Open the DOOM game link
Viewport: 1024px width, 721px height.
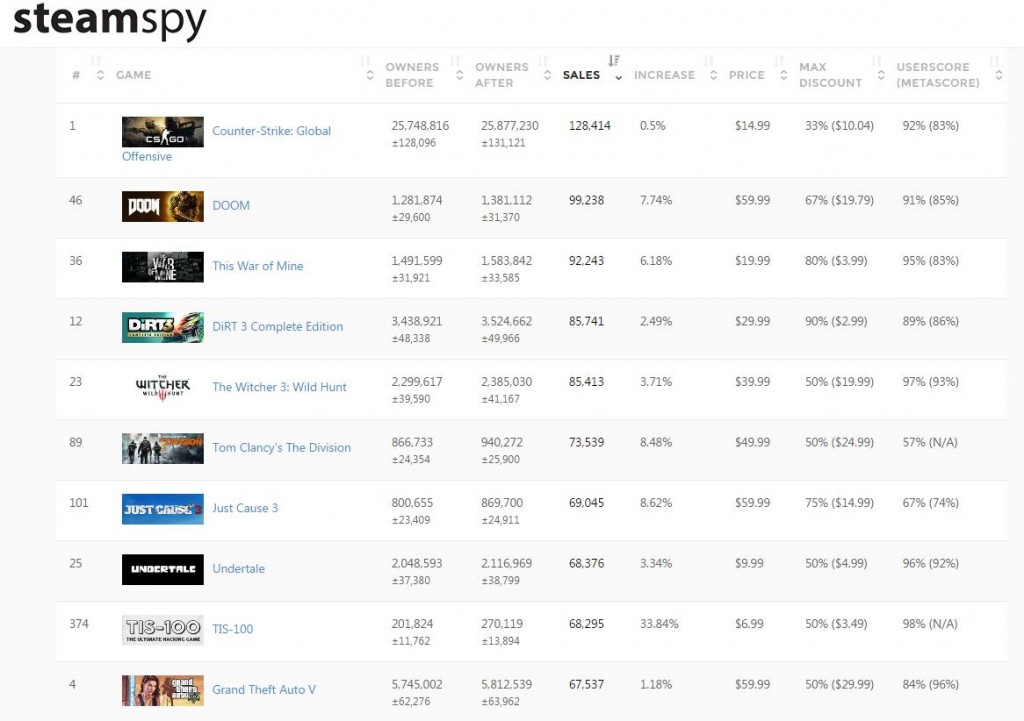231,205
